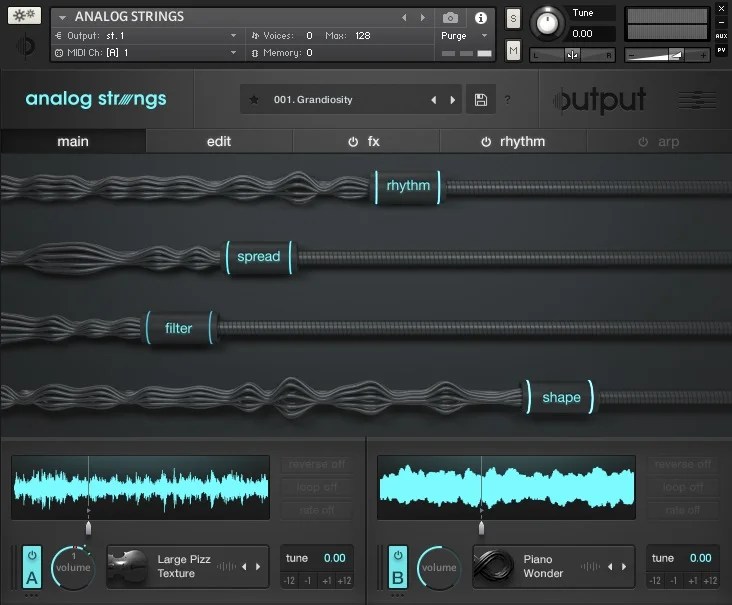The width and height of the screenshot is (732, 605).
Task: Click the violin thumbnail for layer A
Action: [x=127, y=567]
